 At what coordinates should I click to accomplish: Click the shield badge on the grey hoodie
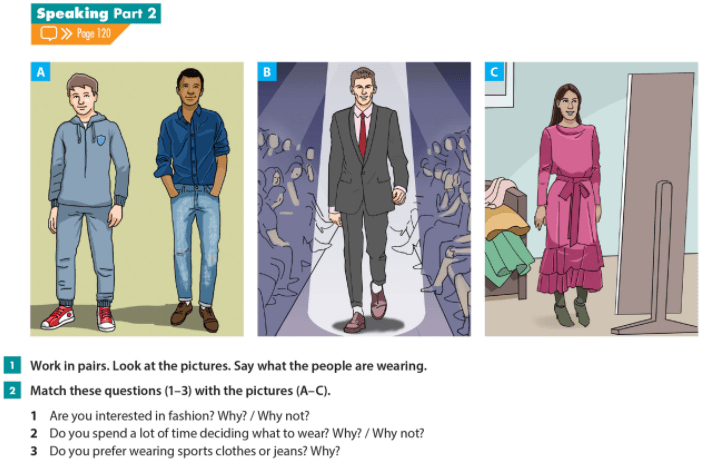pos(101,140)
